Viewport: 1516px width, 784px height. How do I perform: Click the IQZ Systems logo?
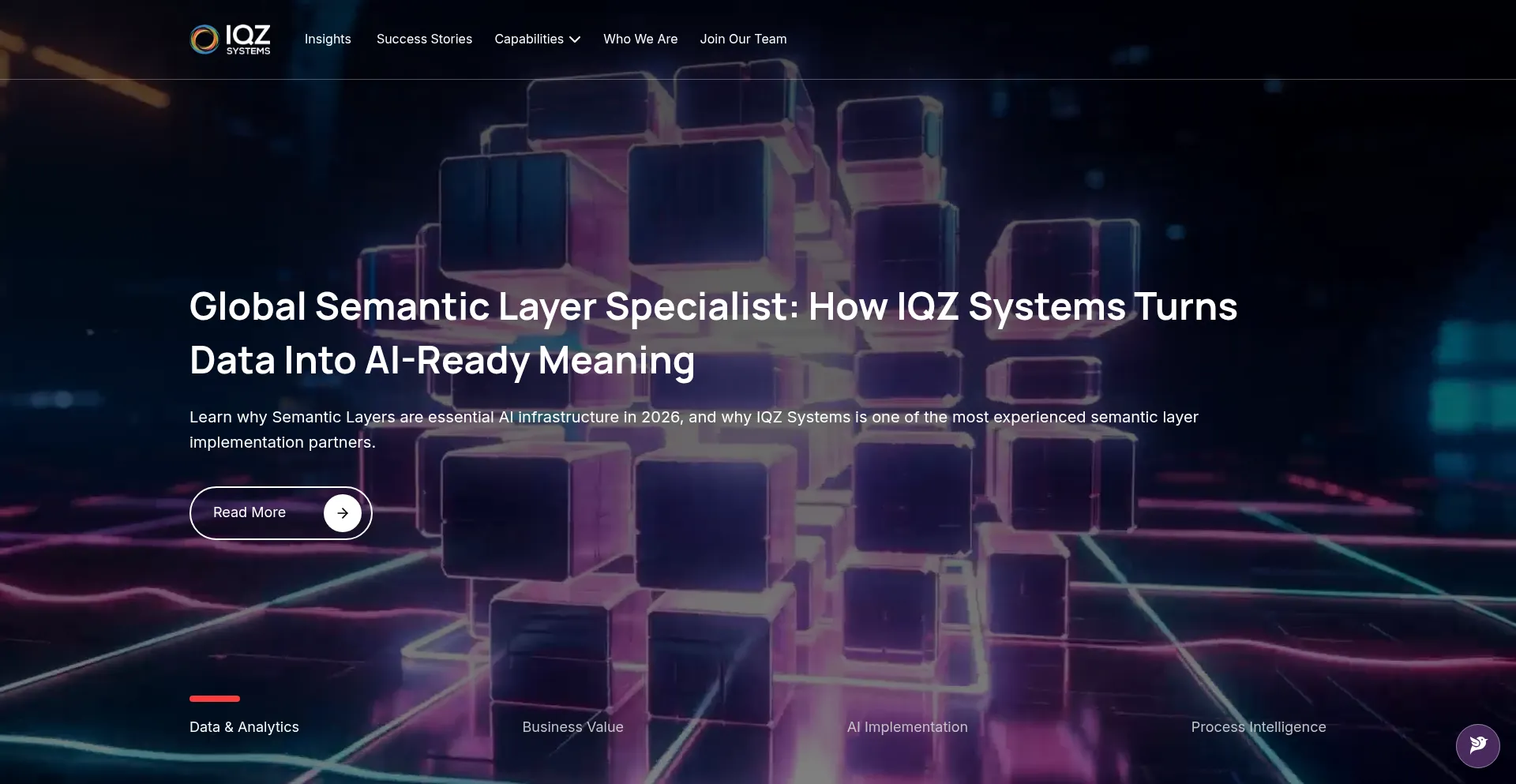(230, 39)
